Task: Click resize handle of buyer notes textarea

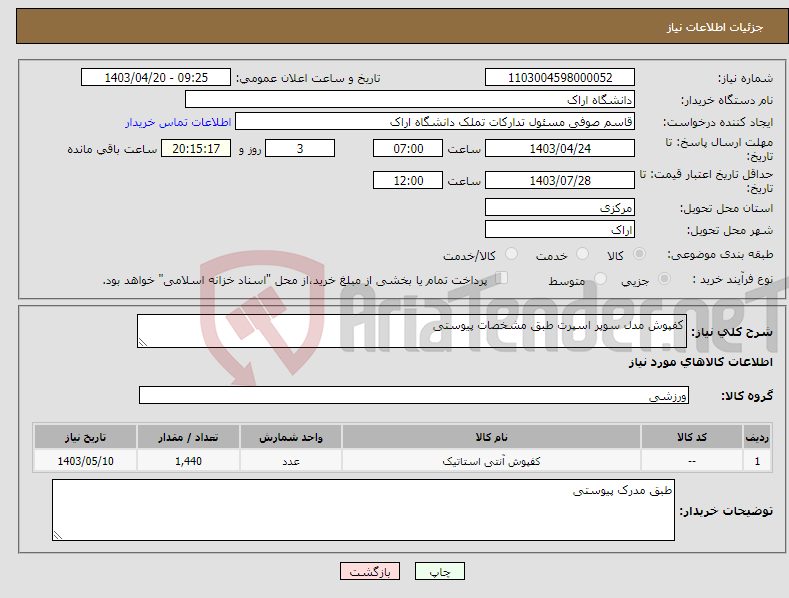Action: pos(58,536)
